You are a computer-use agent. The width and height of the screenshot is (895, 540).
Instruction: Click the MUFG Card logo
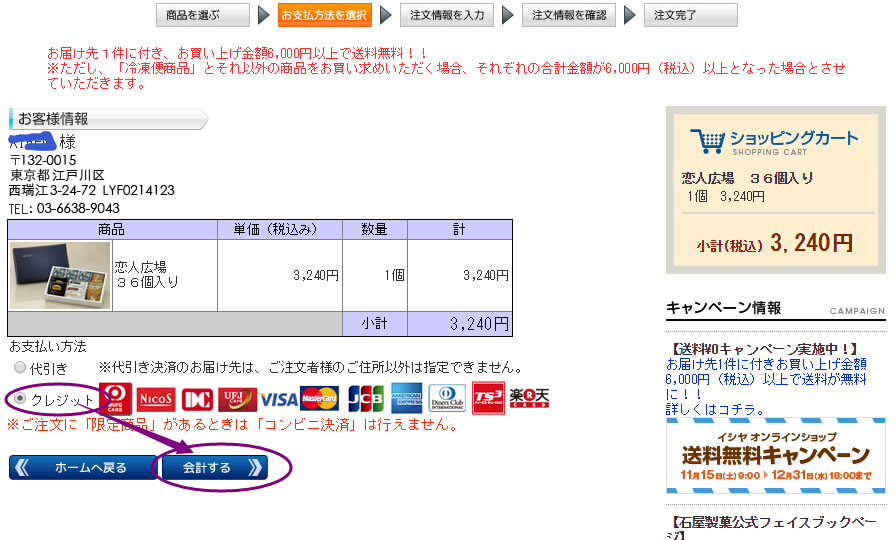click(x=115, y=399)
